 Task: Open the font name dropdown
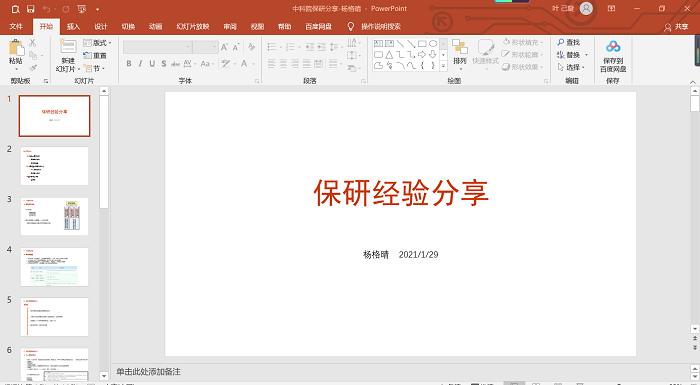pyautogui.click(x=188, y=47)
